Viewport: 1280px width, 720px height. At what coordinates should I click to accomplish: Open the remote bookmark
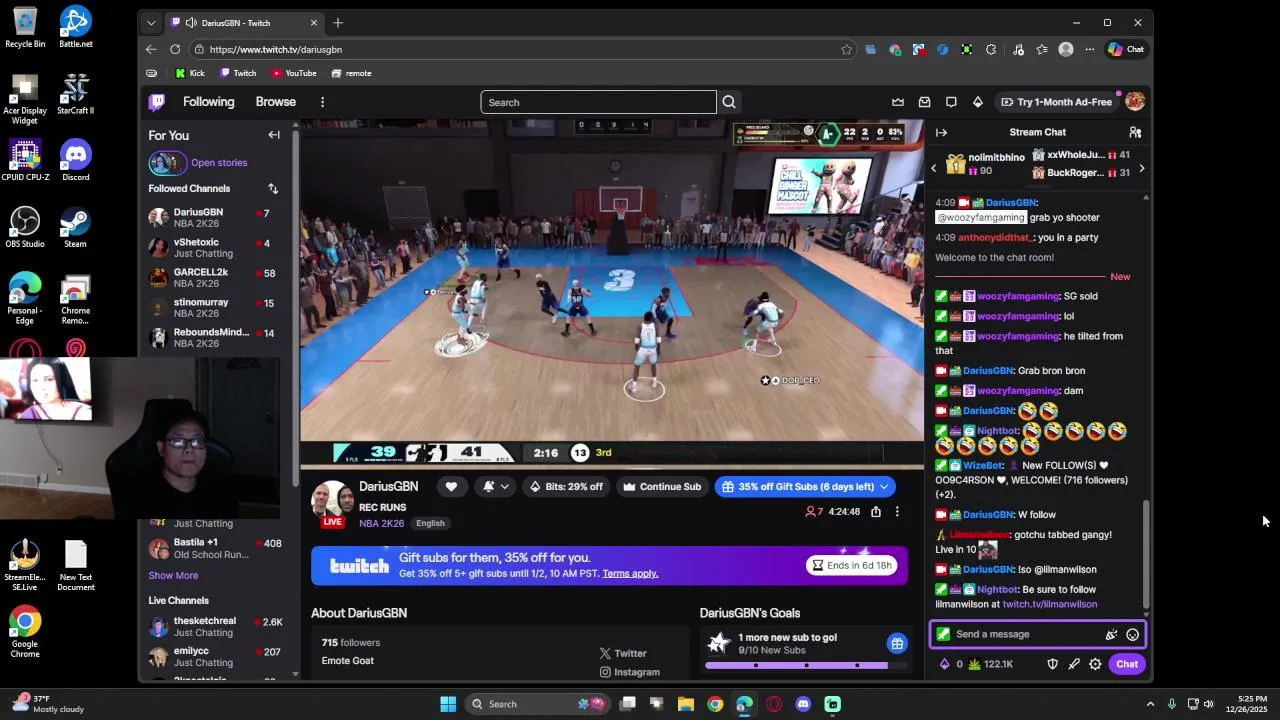351,73
